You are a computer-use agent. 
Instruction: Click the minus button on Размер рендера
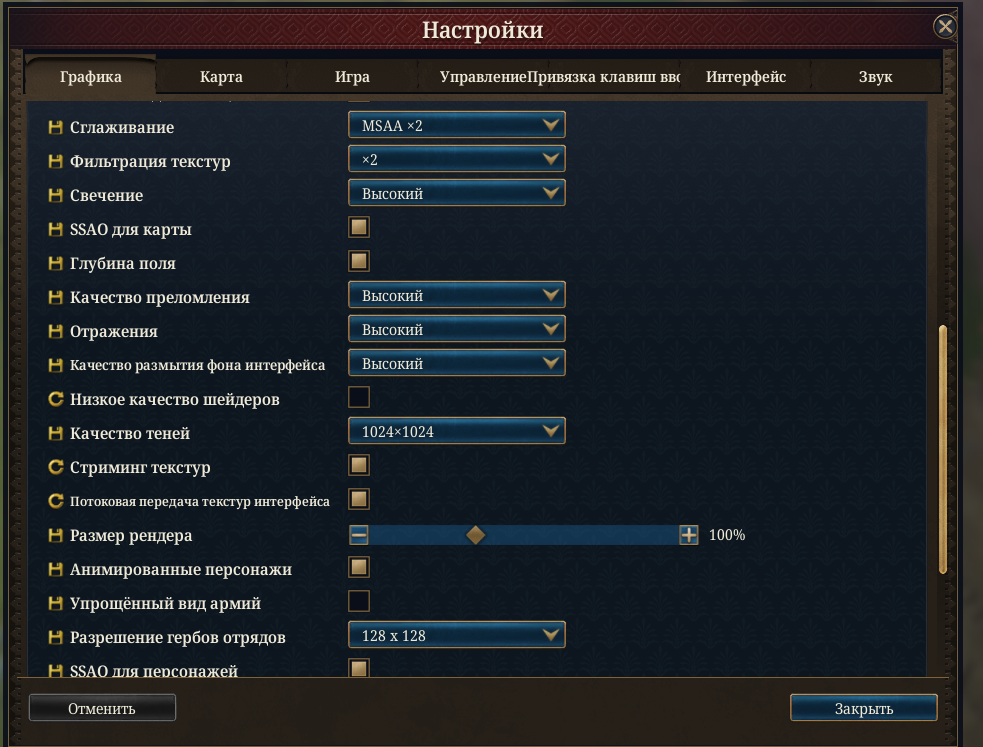click(x=359, y=535)
